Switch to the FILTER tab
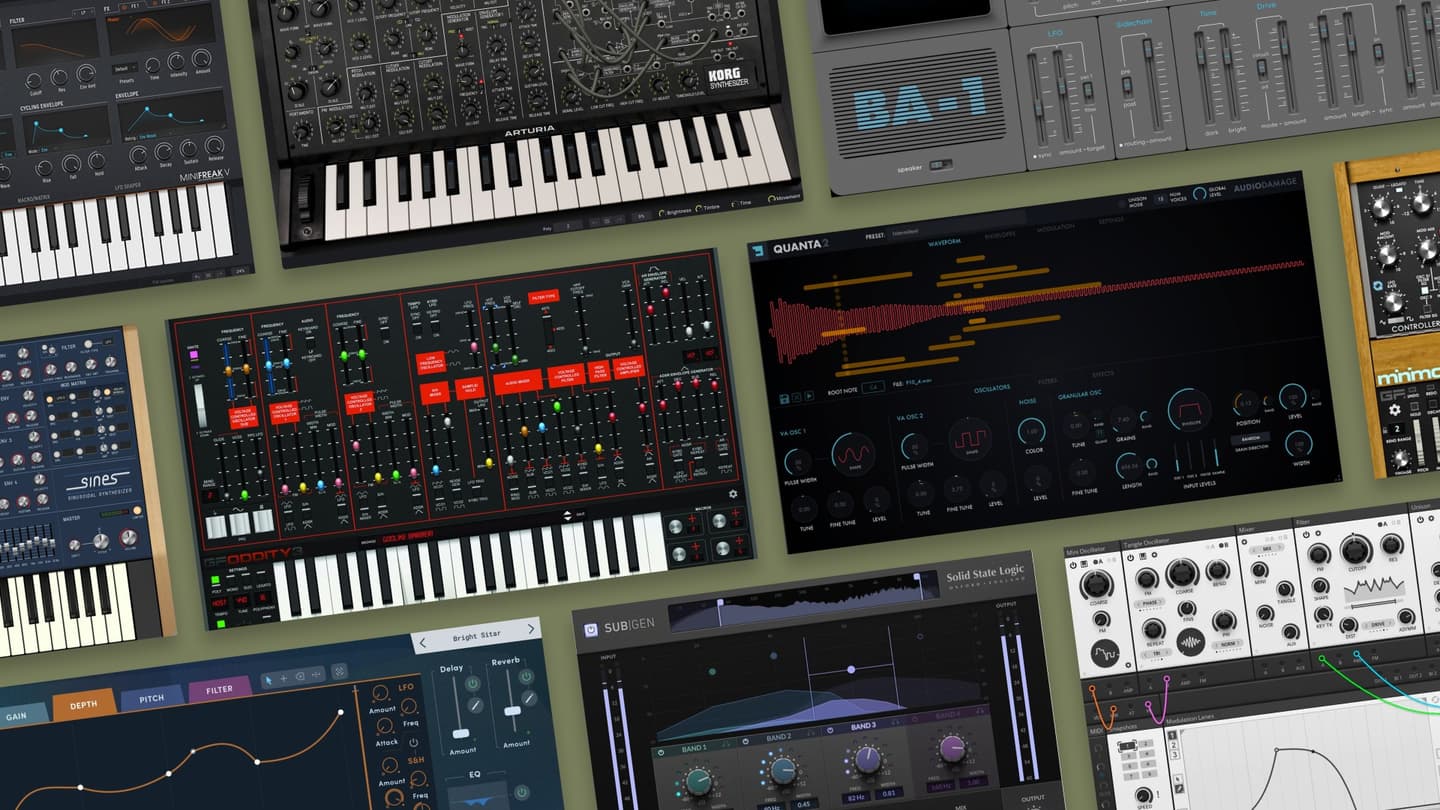The height and width of the screenshot is (810, 1440). pos(219,690)
